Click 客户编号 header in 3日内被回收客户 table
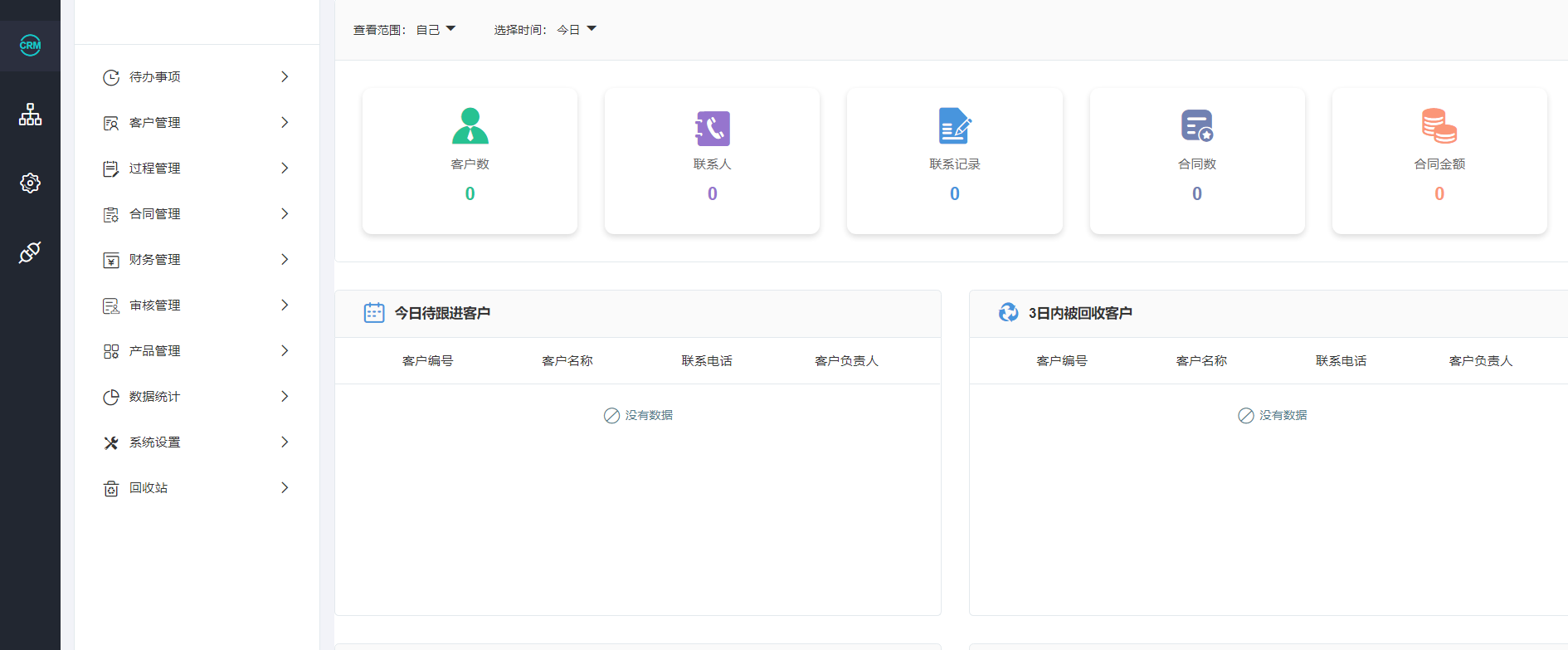Viewport: 1568px width, 650px height. click(1062, 360)
